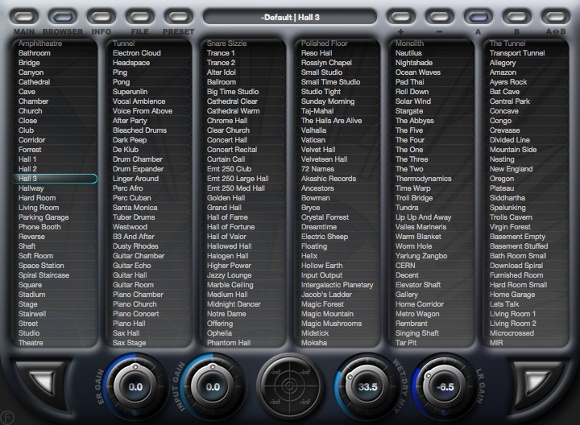Open the preset name display Default Hall 3

coord(290,17)
